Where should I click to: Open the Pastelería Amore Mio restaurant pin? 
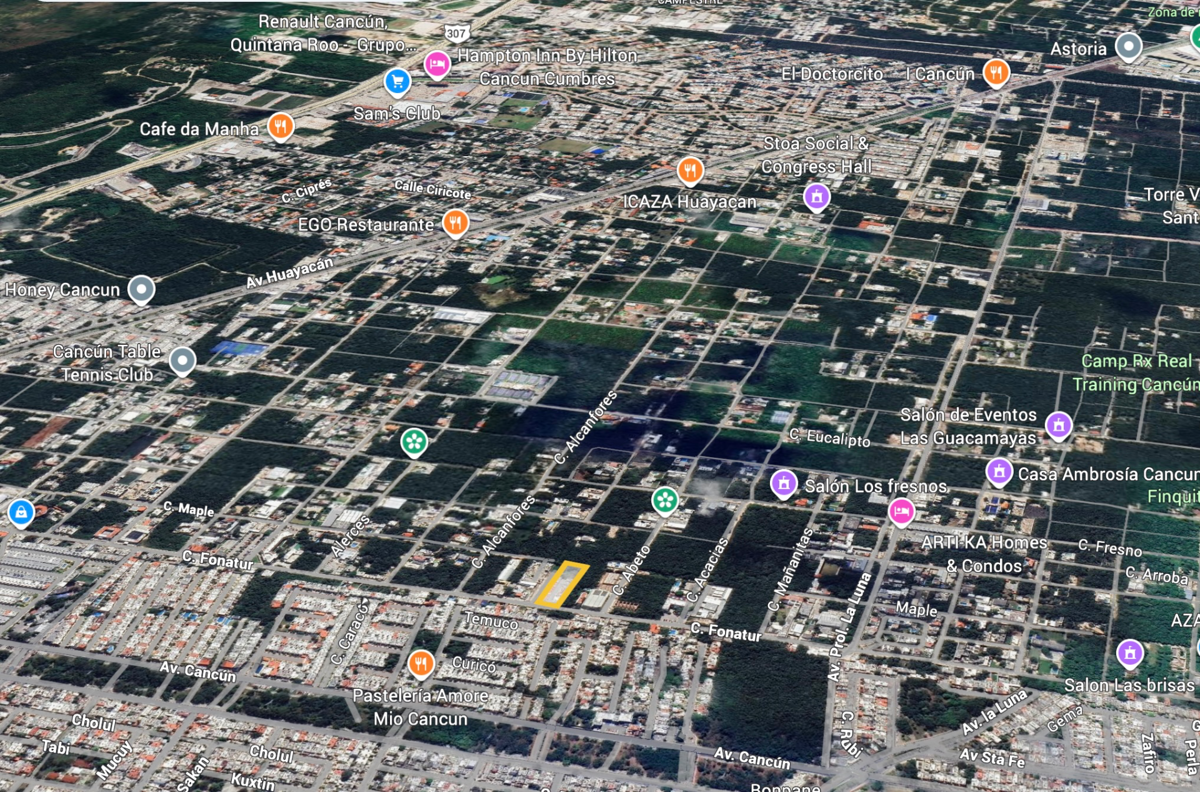pyautogui.click(x=421, y=663)
